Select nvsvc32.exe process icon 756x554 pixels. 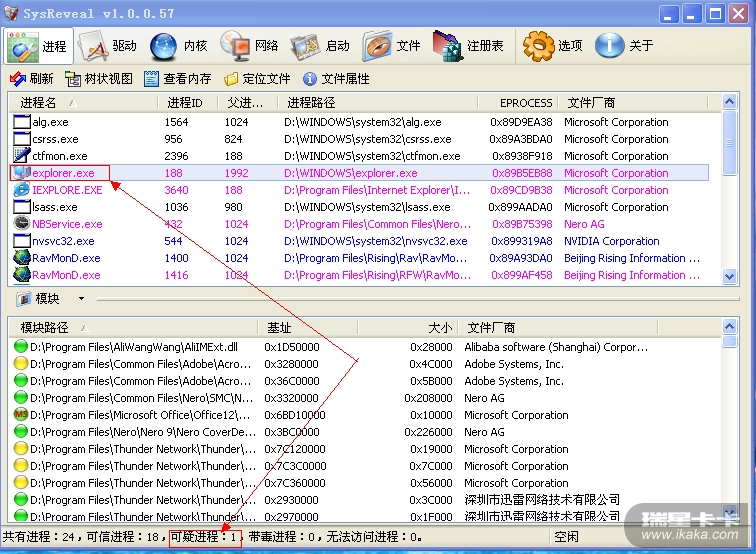pos(22,241)
